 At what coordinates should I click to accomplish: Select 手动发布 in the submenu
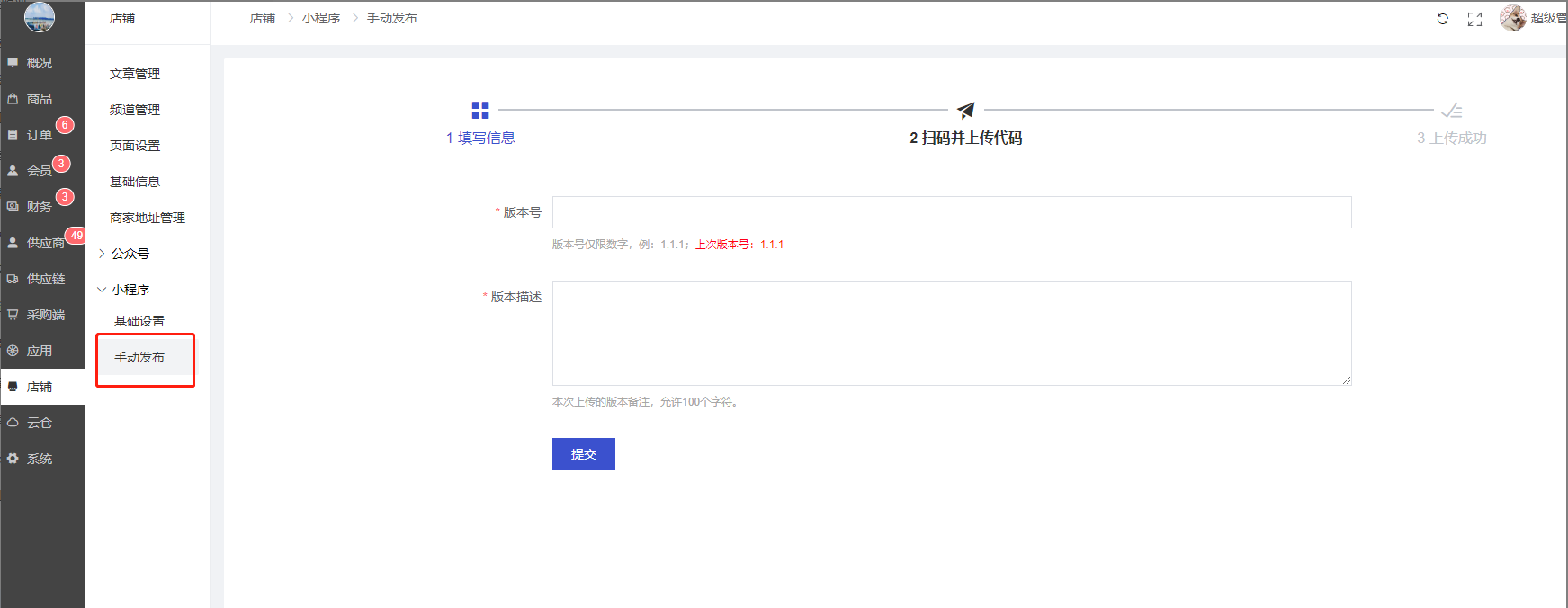pyautogui.click(x=139, y=357)
